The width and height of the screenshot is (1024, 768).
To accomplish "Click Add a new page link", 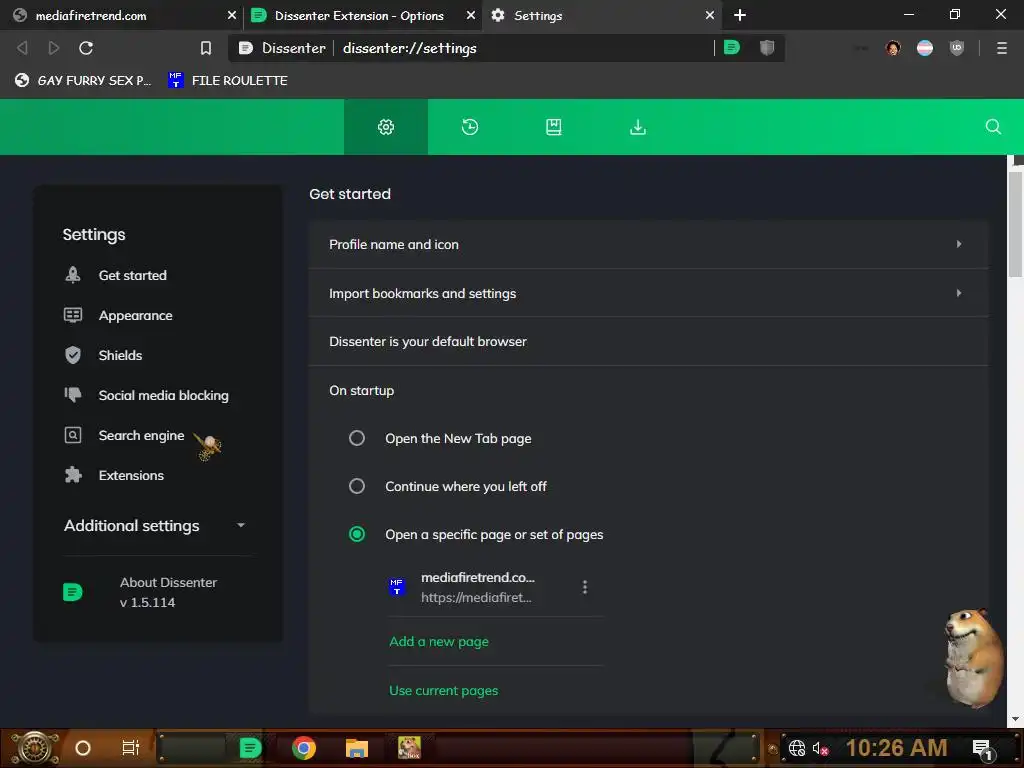I will click(x=439, y=641).
